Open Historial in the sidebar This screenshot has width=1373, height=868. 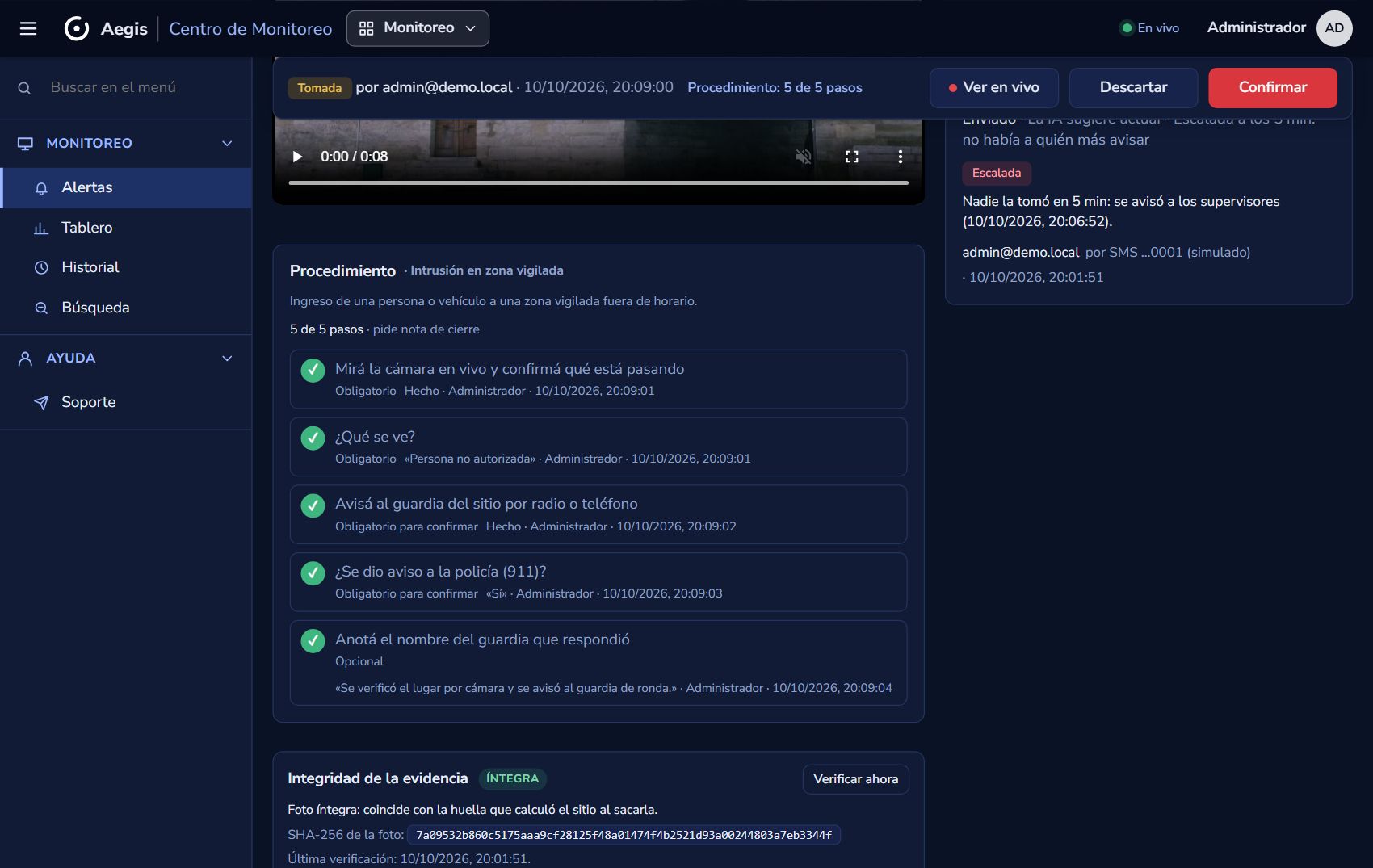click(127, 267)
